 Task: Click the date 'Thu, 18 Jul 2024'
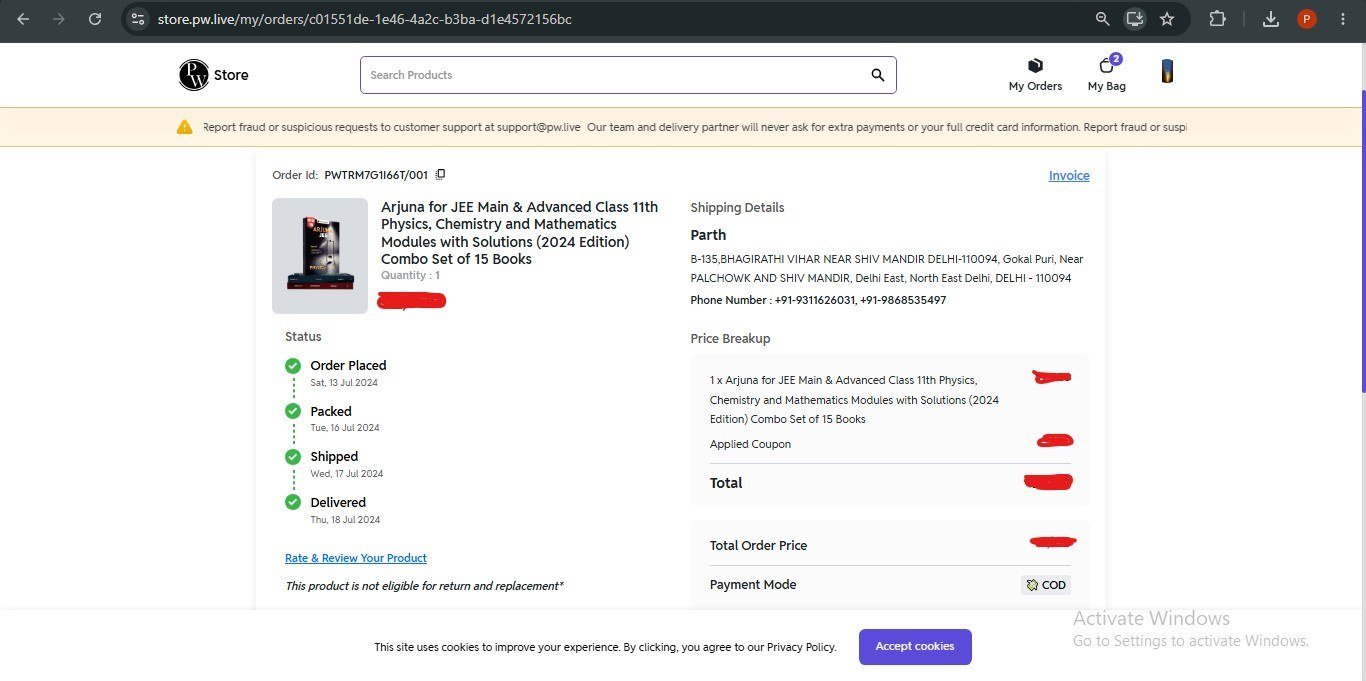pos(345,520)
